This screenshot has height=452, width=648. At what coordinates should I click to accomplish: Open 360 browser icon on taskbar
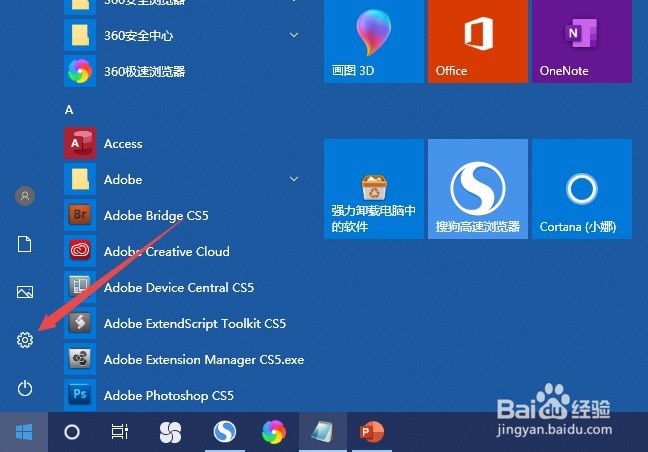pos(274,432)
